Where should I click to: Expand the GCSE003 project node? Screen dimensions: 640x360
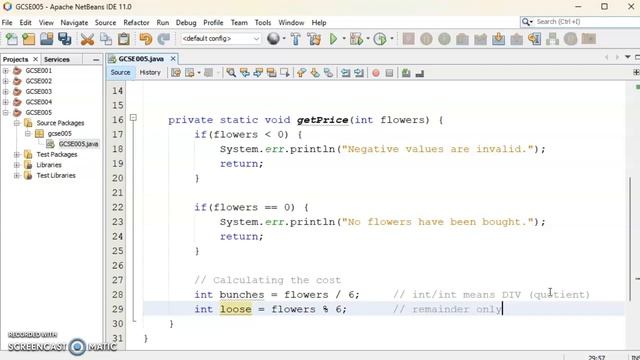point(6,91)
